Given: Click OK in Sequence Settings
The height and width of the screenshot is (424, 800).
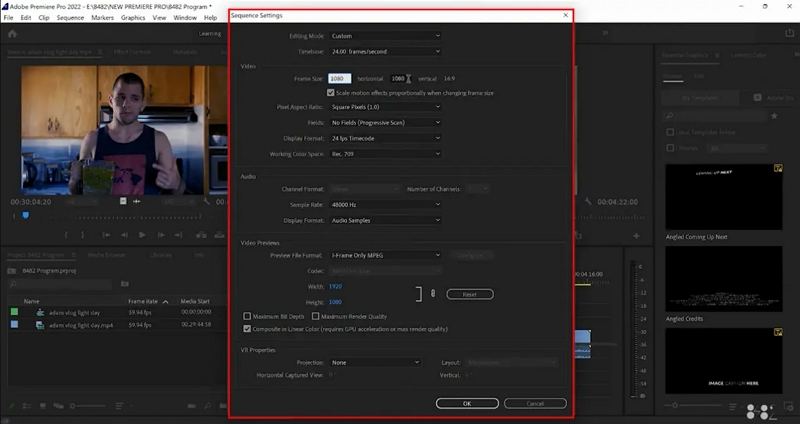Looking at the screenshot, I should point(467,404).
